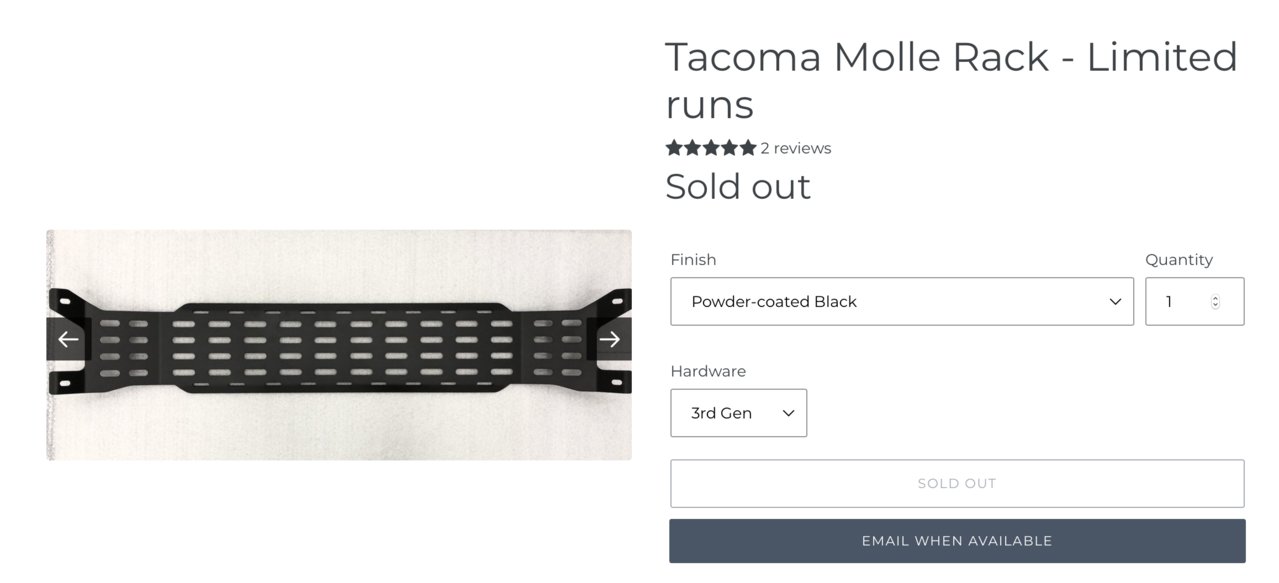The image size is (1279, 583).
Task: Click the chevron on Hardware selector
Action: pos(788,413)
